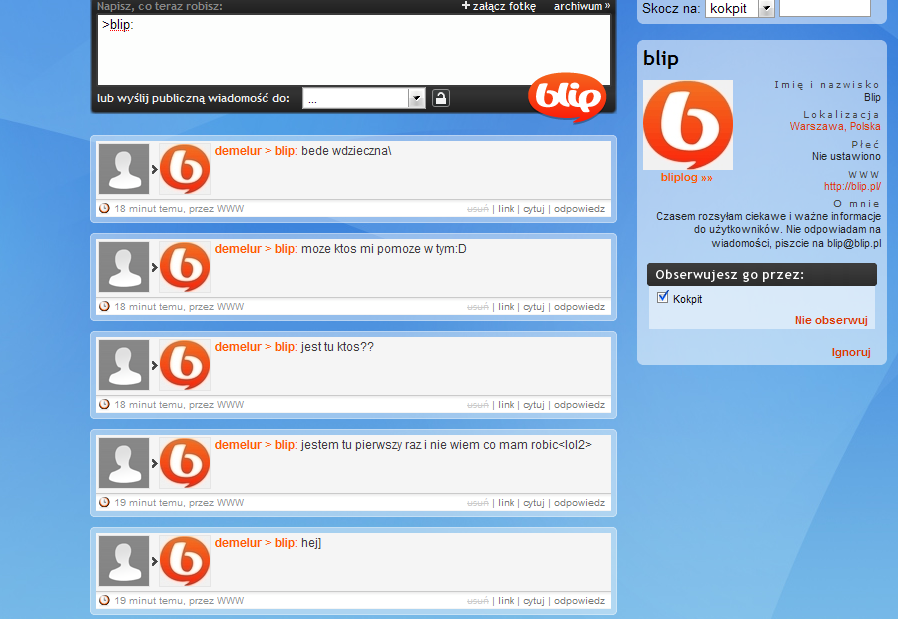The width and height of the screenshot is (898, 619).
Task: Click '18 minut temu, przez WWW' on 'jest tu ktos??'
Action: 179,405
